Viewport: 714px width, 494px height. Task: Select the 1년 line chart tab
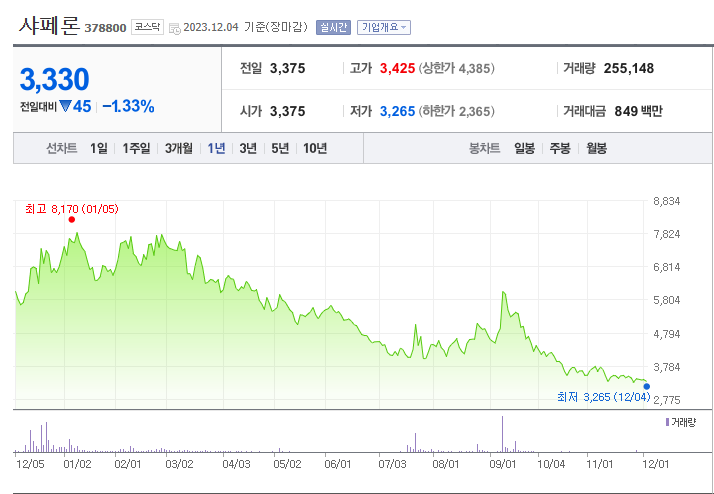[x=216, y=148]
